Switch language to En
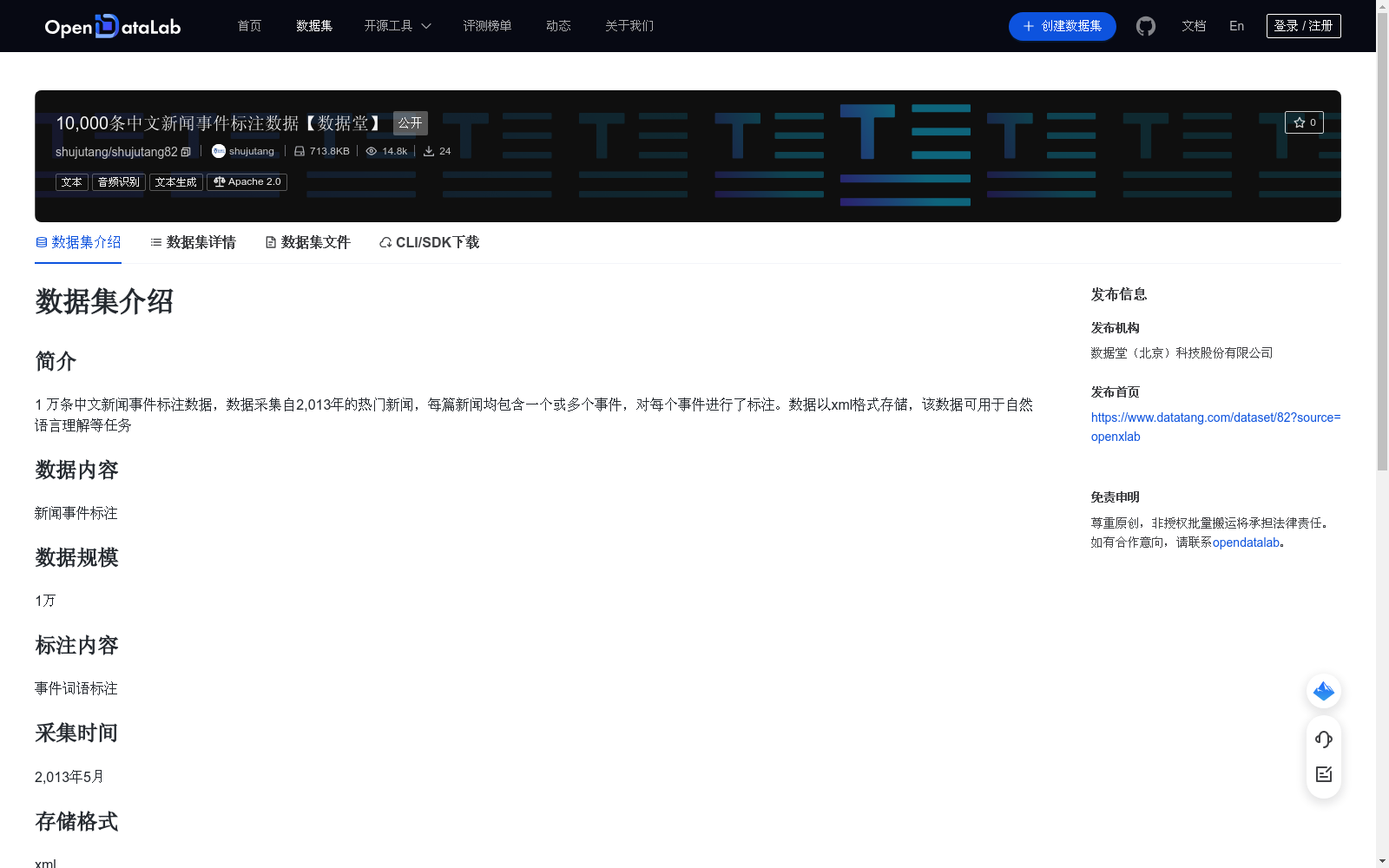Screen dimensions: 1389x868 1237,26
